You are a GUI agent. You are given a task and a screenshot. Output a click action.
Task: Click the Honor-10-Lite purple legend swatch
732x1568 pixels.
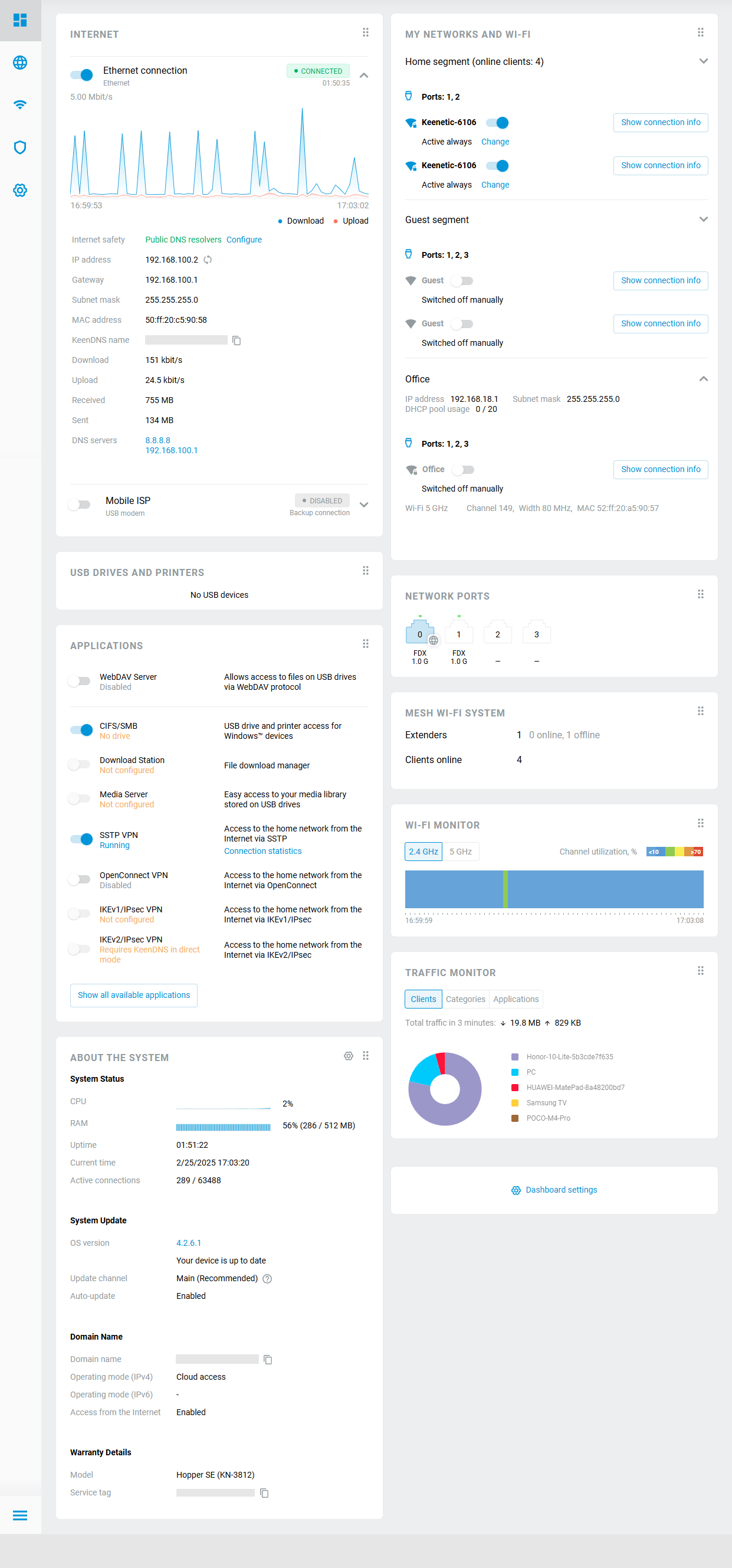[x=515, y=1057]
